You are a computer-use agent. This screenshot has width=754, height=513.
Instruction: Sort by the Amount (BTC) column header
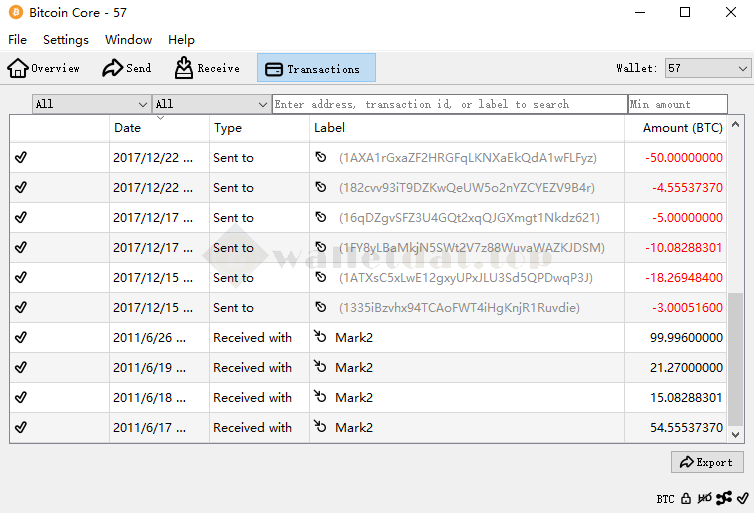pos(682,128)
